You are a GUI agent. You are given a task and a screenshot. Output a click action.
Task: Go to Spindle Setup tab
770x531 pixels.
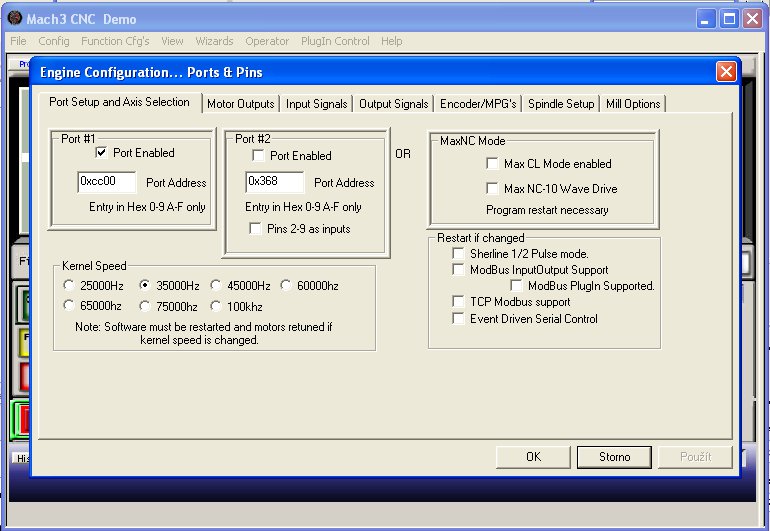[560, 104]
